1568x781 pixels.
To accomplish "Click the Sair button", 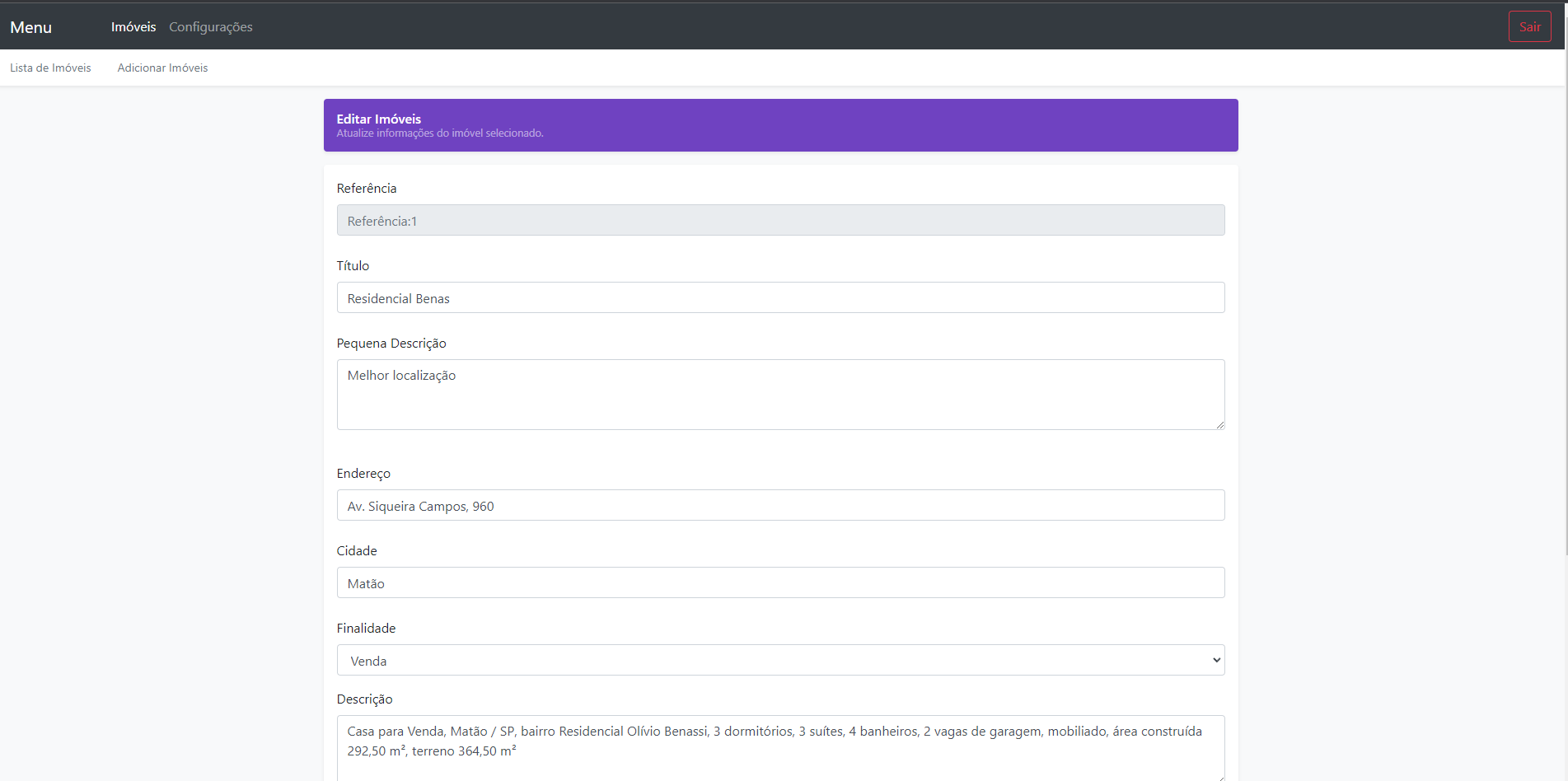I will 1529,26.
